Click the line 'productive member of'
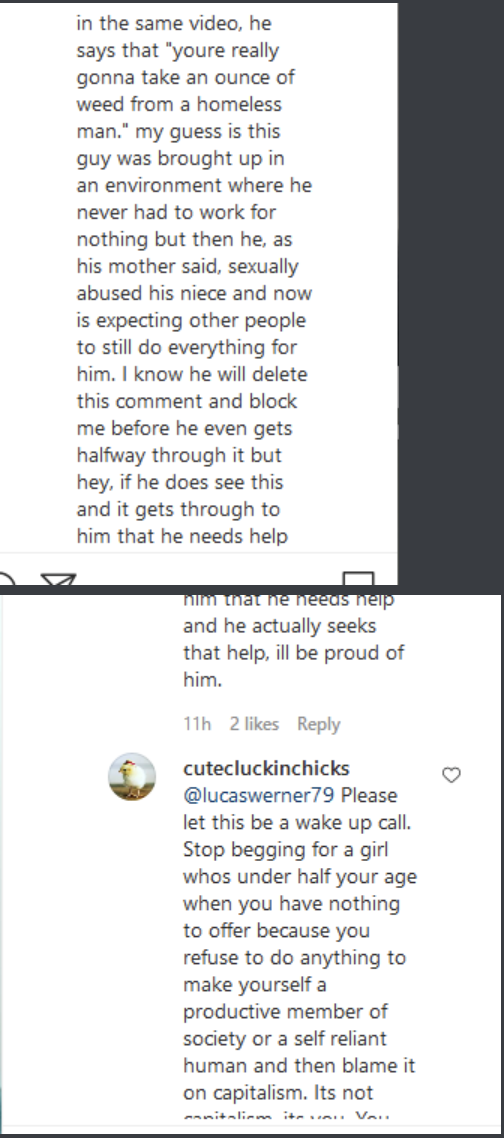 point(285,1011)
